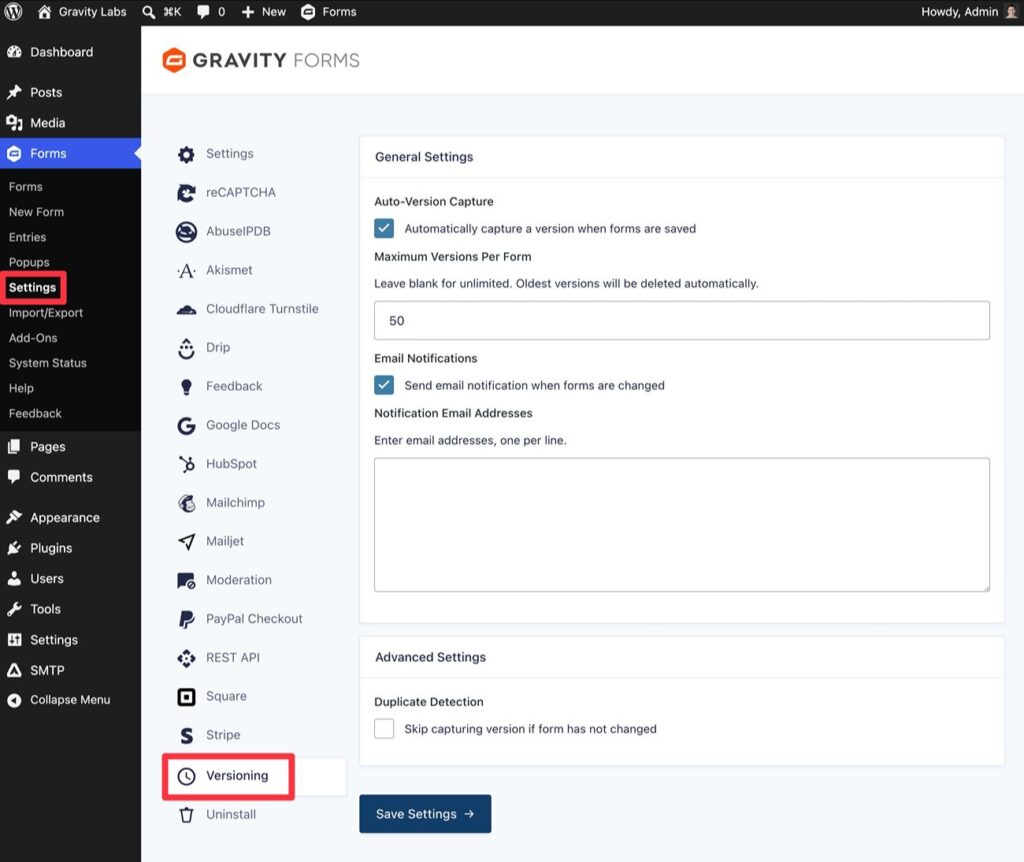Click the Google Docs G icon
The height and width of the screenshot is (862, 1024).
[186, 426]
